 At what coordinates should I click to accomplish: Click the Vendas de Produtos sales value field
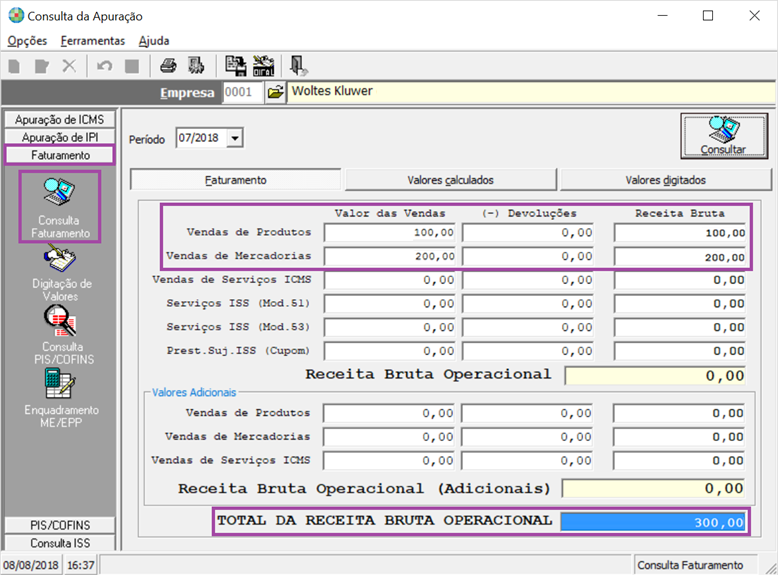coord(391,232)
